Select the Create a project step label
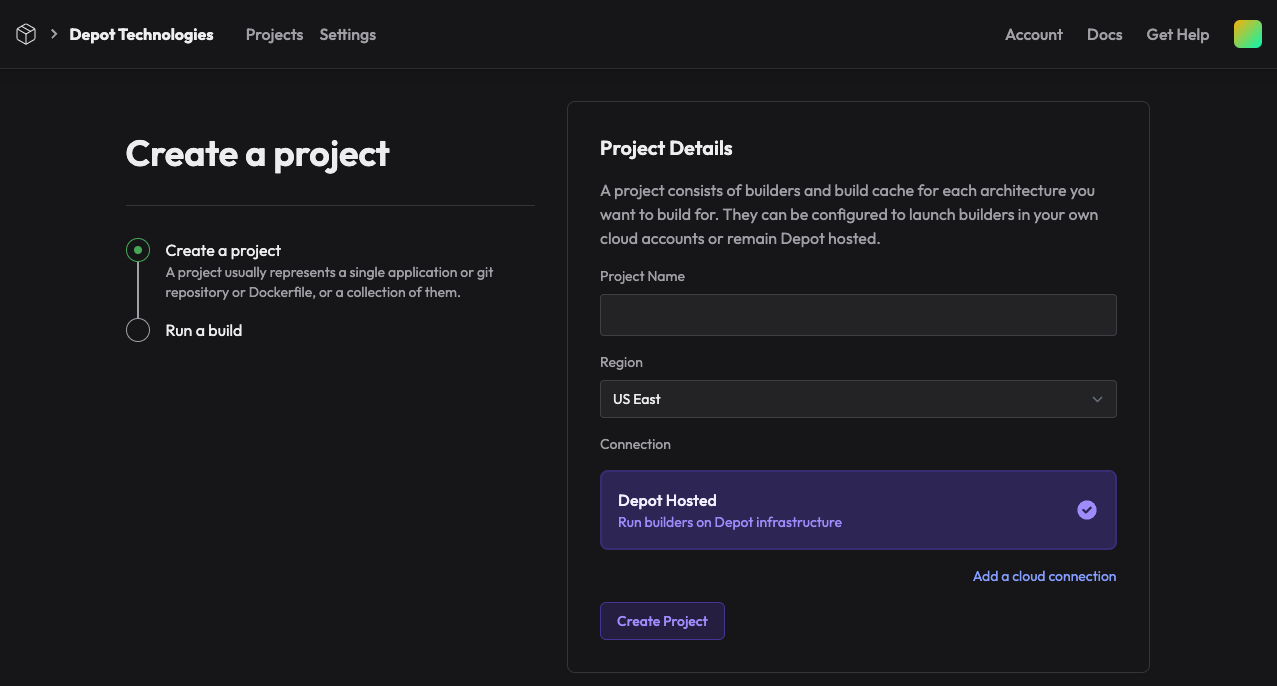1277x686 pixels. 223,250
